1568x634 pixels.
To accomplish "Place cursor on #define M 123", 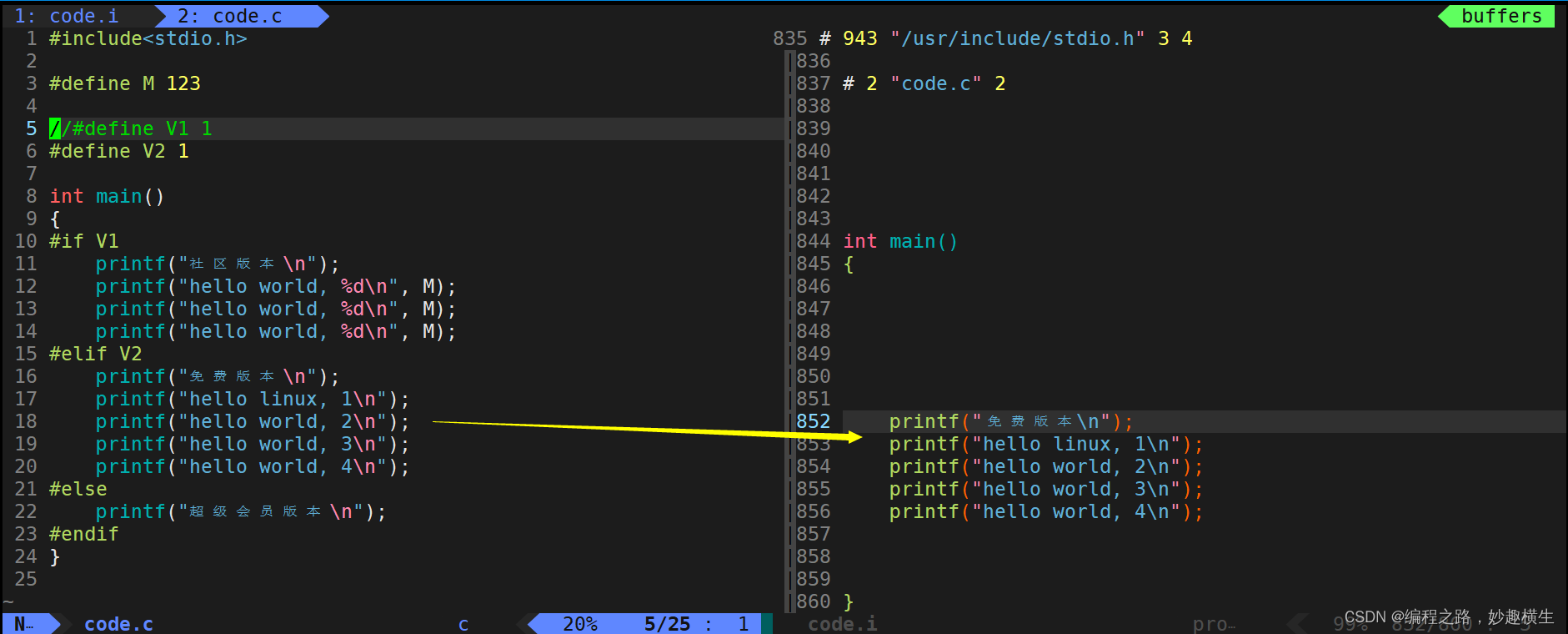I will 125,83.
